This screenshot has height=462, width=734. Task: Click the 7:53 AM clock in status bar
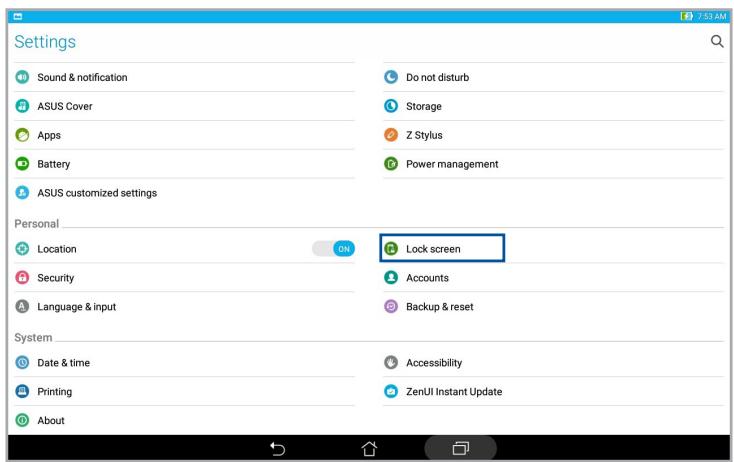(712, 16)
